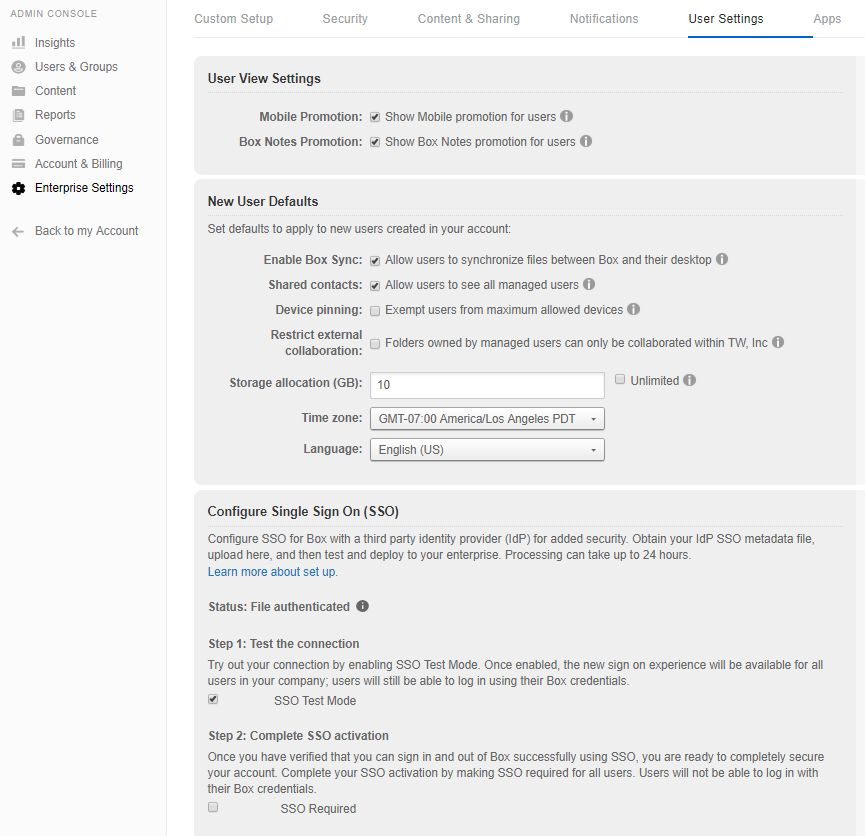Screen dimensions: 865x836
Task: Uncheck Show Mobile promotion for users
Action: click(375, 117)
